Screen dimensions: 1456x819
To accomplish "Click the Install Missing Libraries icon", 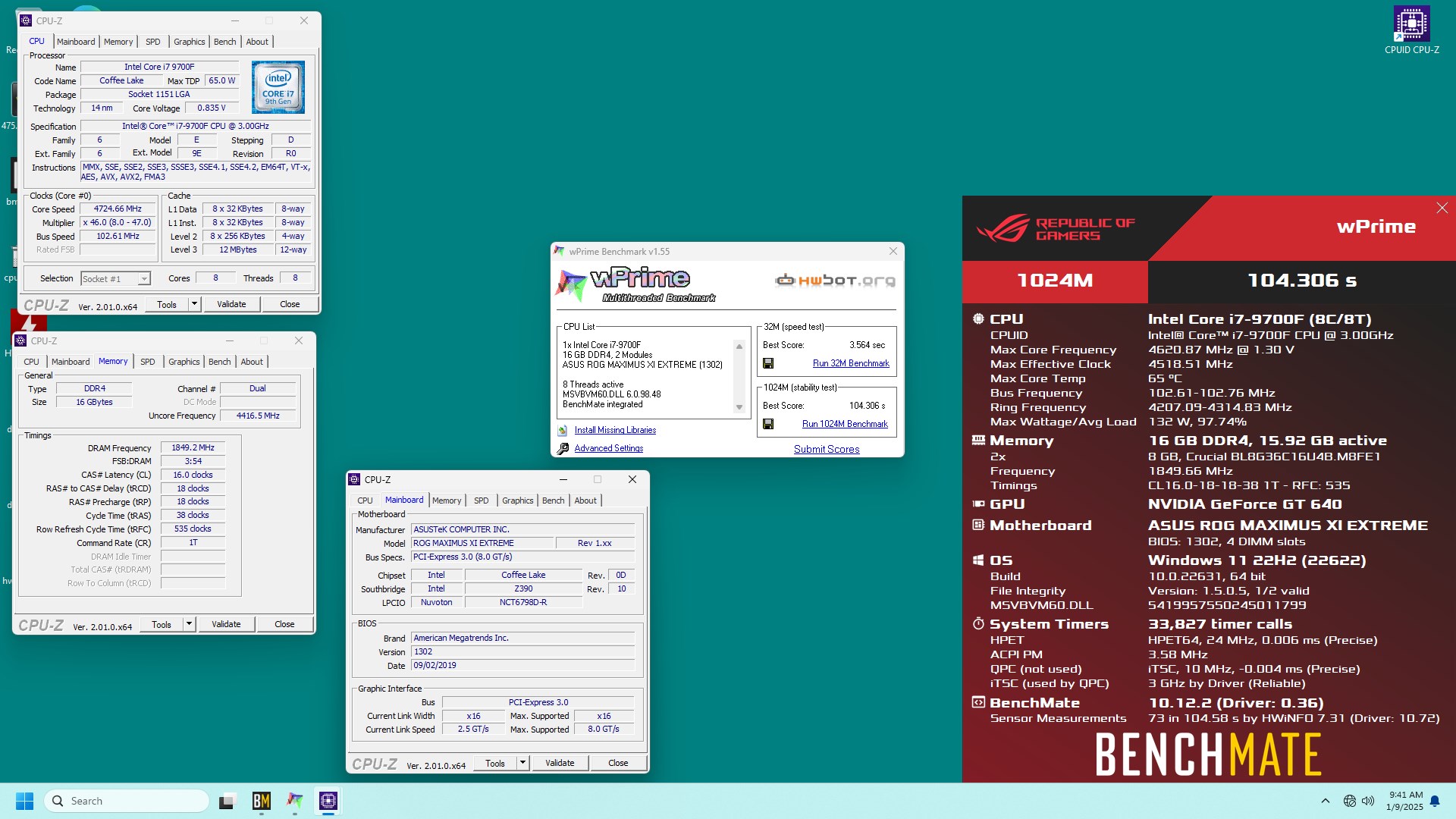I will tap(563, 430).
